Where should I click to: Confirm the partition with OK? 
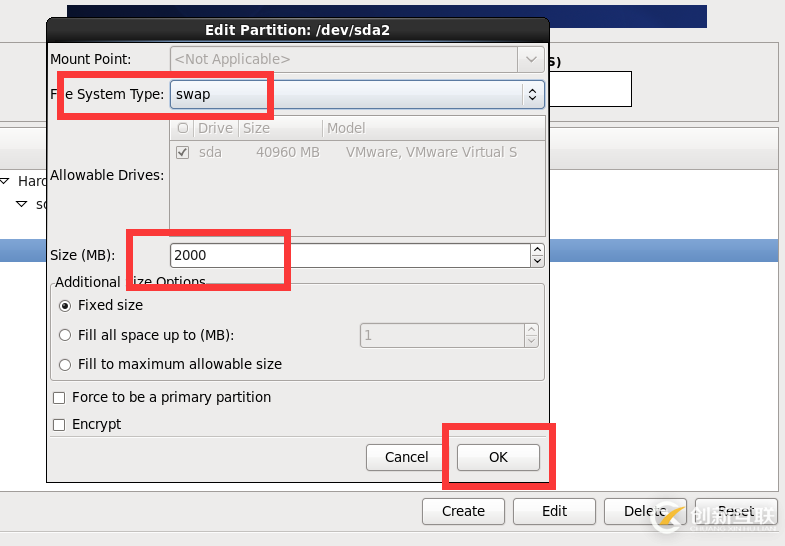(498, 457)
